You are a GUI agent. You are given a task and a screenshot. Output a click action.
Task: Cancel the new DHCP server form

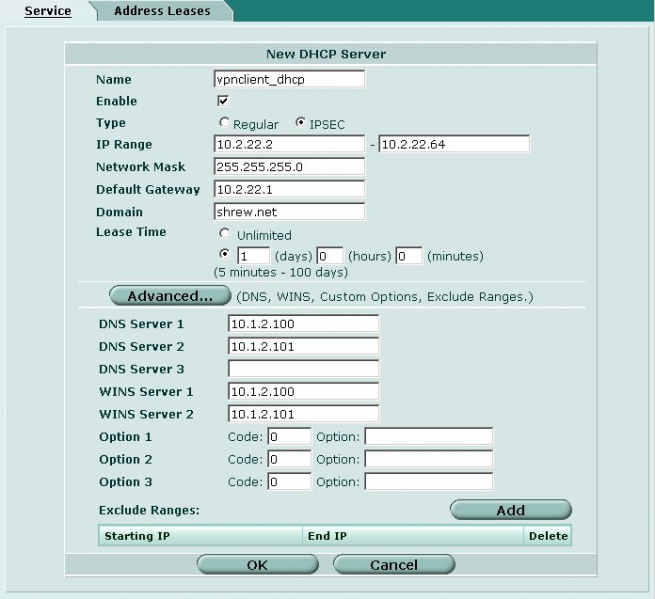coord(394,565)
